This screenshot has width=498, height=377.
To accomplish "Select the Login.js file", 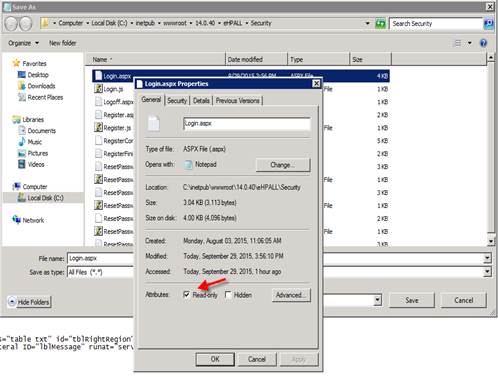I will 113,89.
